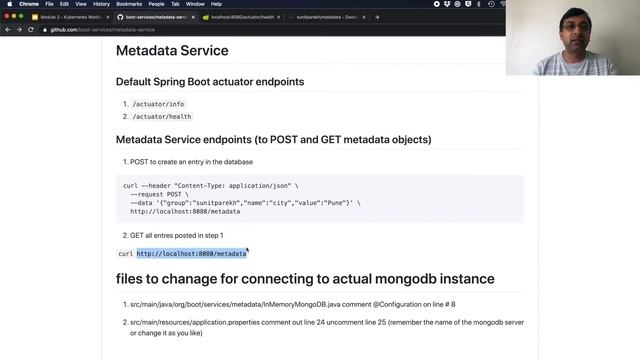Open the Edit menu
Screen dimensions: 640x360
(x=64, y=4)
